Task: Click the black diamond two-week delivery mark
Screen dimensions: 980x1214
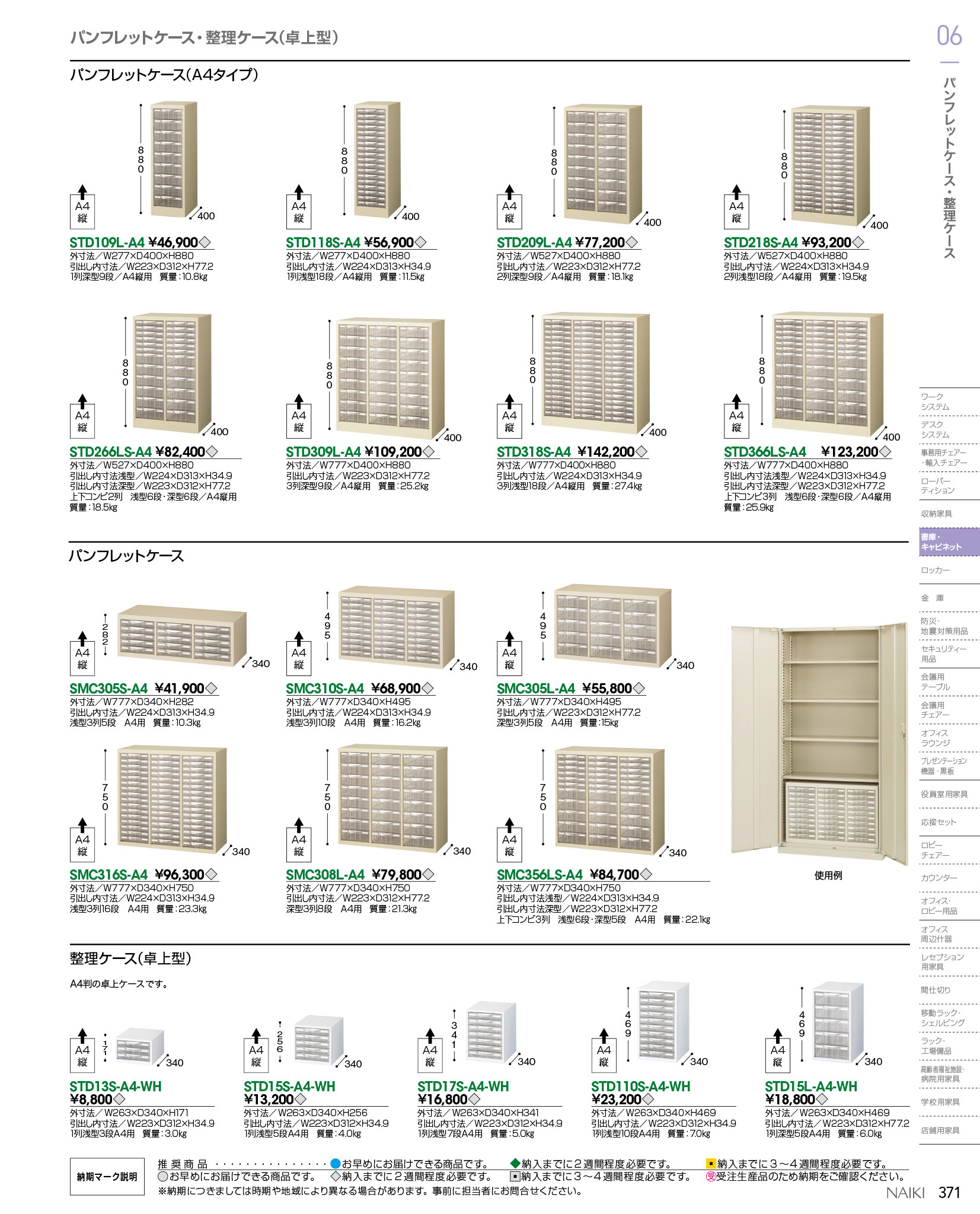Action: [515, 1164]
